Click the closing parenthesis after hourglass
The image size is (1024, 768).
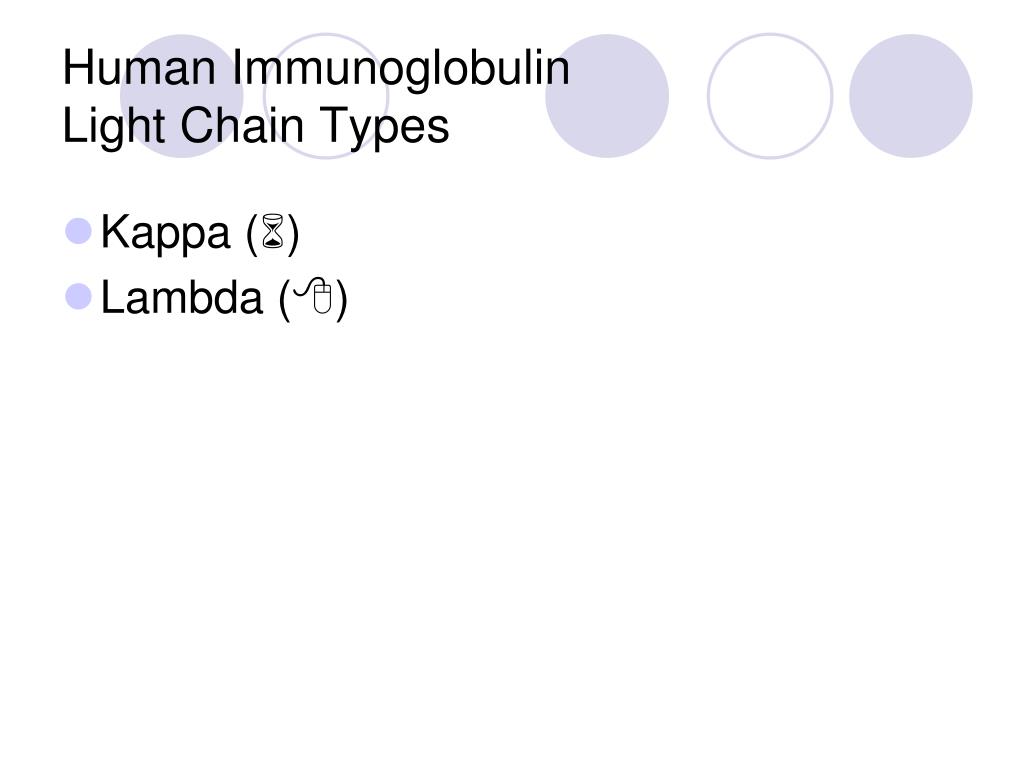pos(293,234)
